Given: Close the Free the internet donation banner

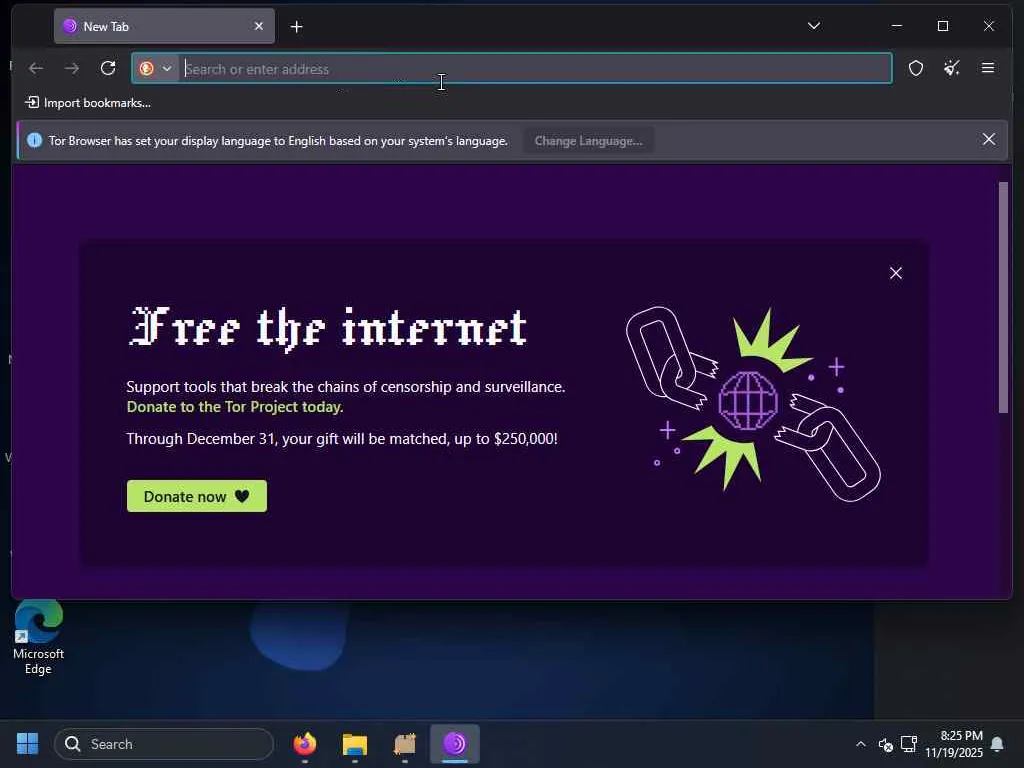Looking at the screenshot, I should [896, 273].
